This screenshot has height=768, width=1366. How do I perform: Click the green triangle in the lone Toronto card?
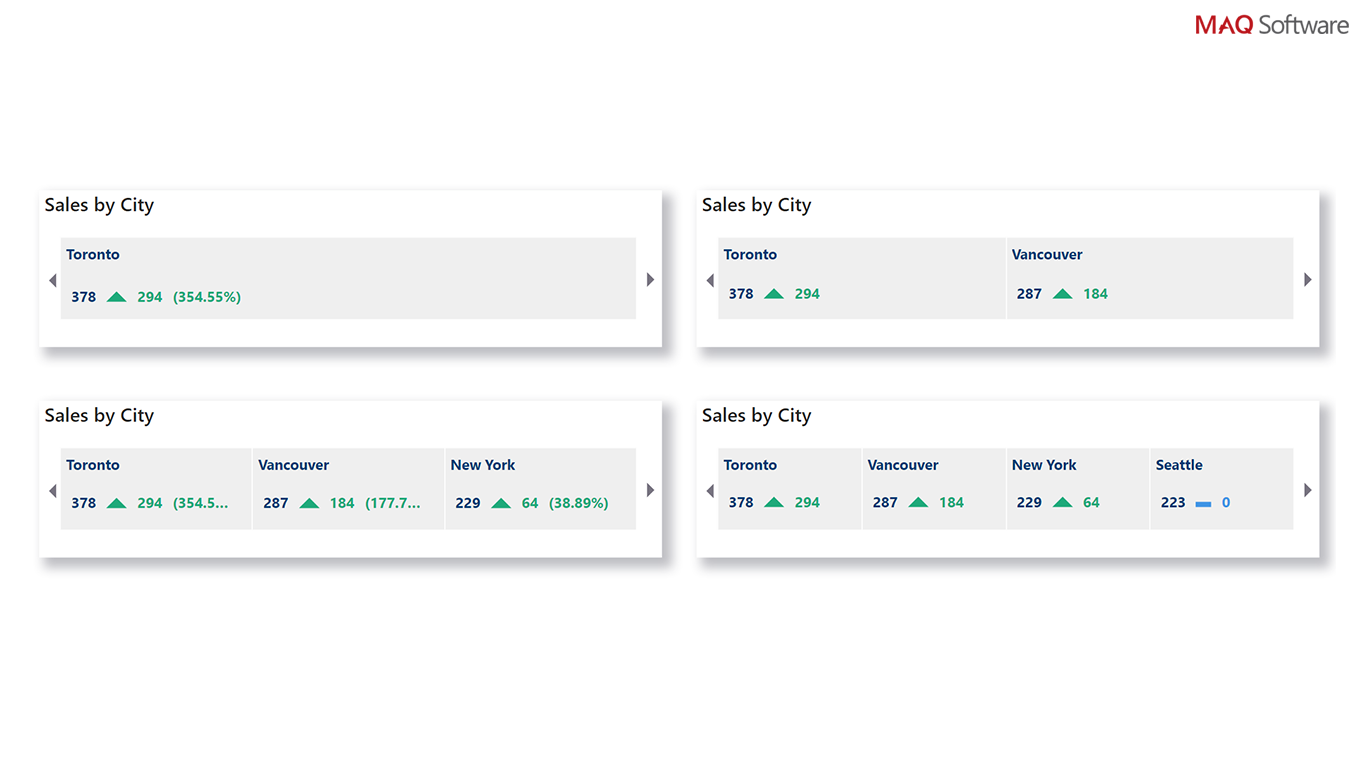click(x=117, y=297)
